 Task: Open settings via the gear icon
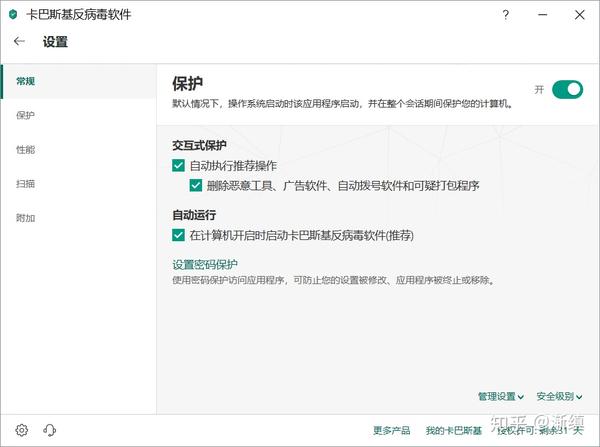[x=21, y=430]
